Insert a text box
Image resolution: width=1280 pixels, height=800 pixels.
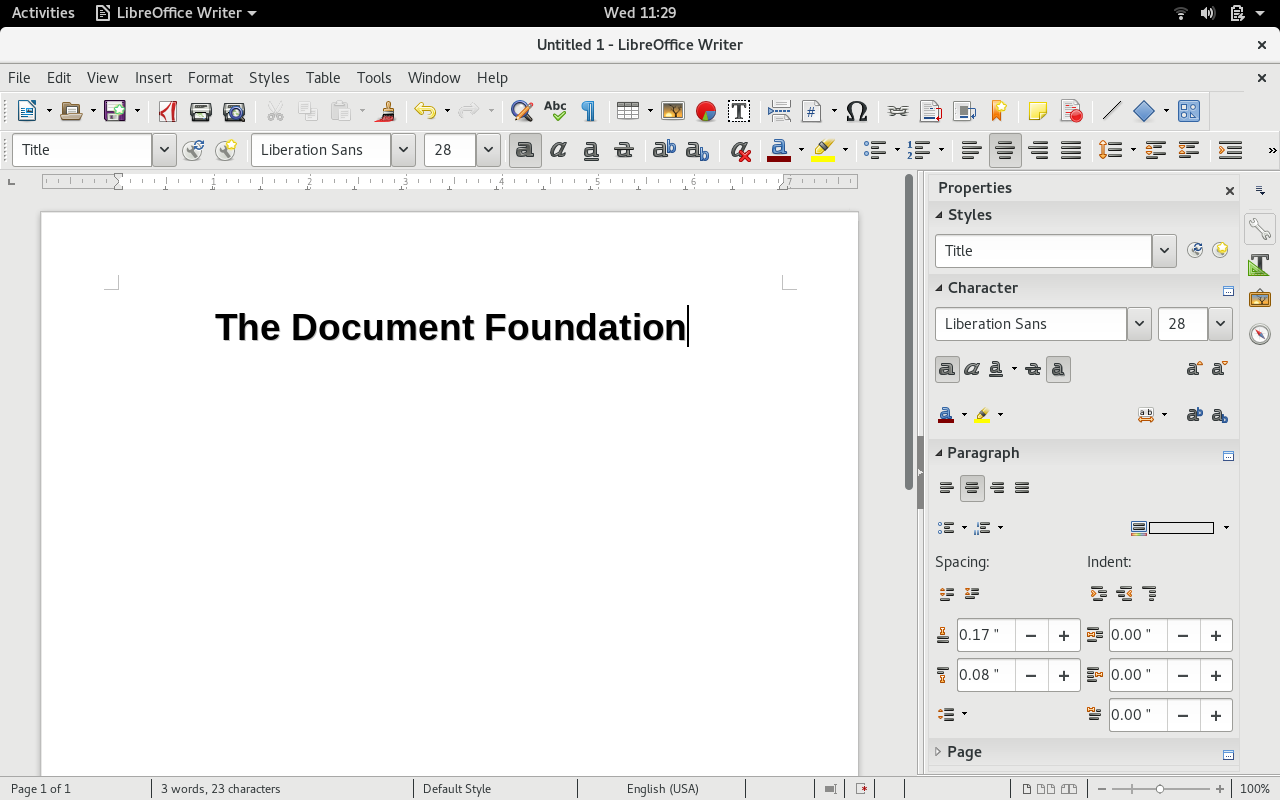click(x=739, y=111)
